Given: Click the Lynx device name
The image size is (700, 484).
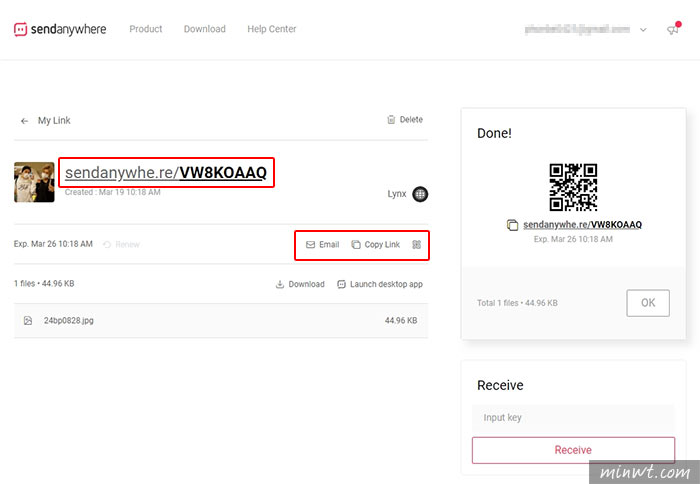Looking at the screenshot, I should (397, 194).
